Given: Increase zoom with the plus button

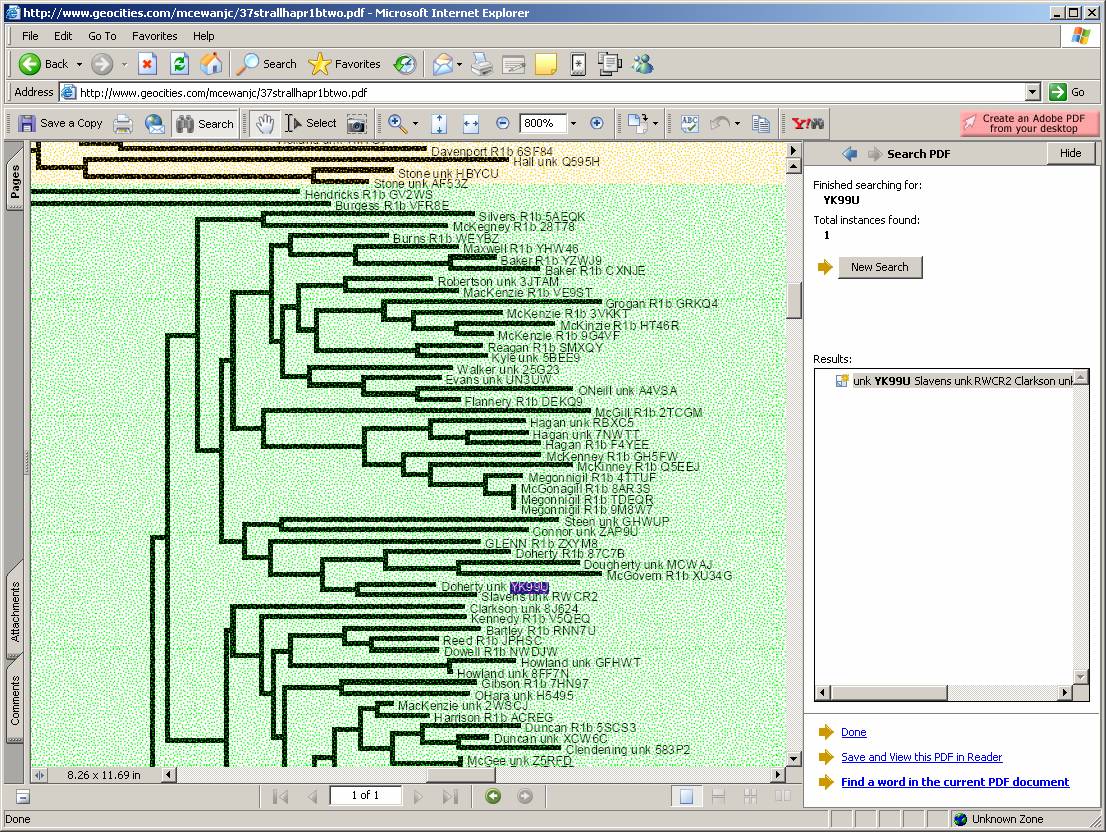Looking at the screenshot, I should pos(597,123).
